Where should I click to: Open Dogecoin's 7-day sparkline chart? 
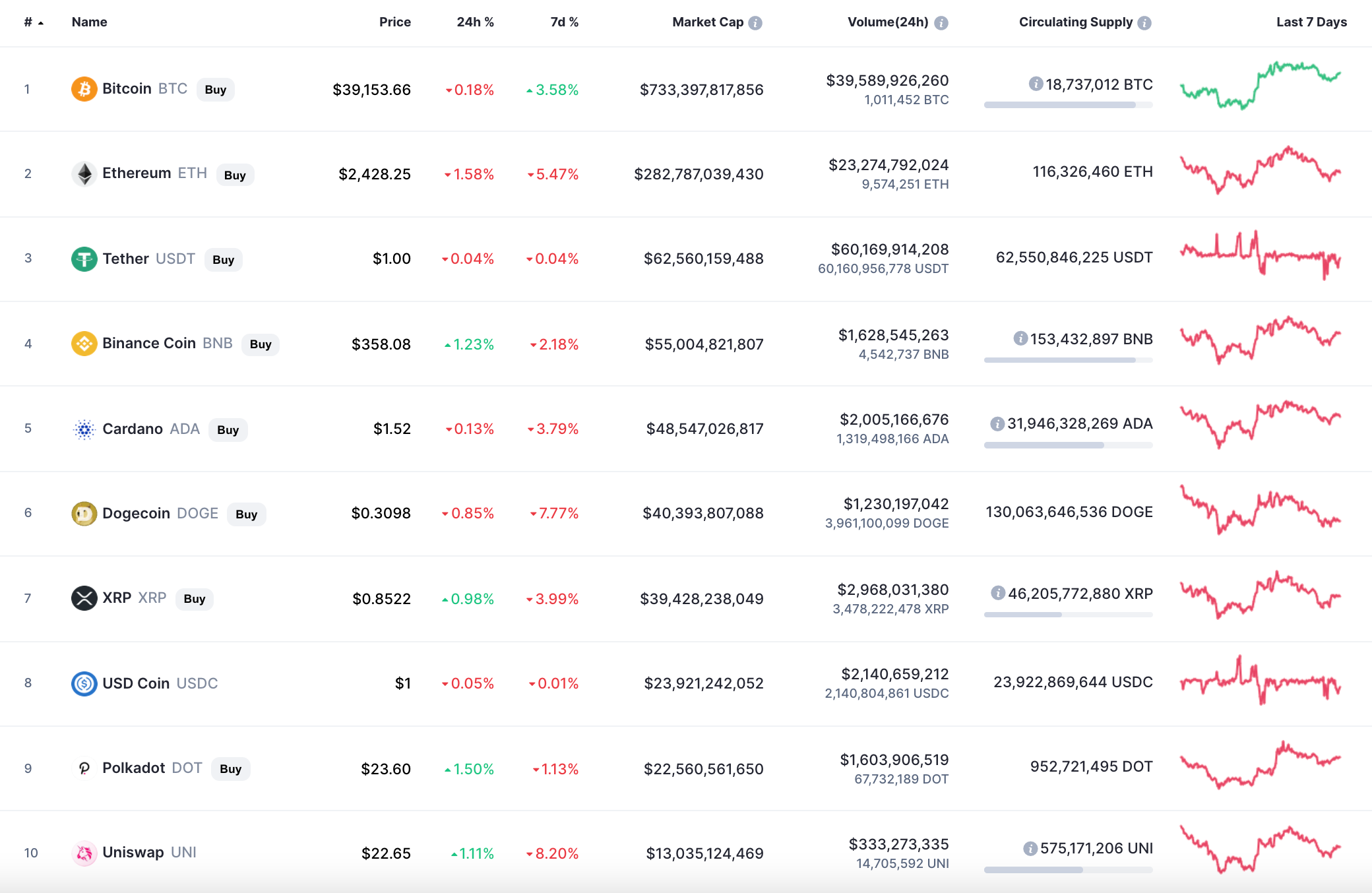point(1261,510)
